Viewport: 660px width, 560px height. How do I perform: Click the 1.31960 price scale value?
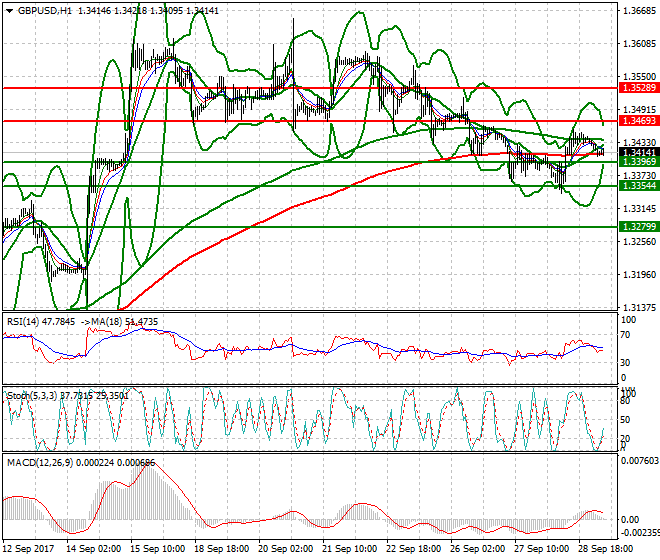pos(639,275)
